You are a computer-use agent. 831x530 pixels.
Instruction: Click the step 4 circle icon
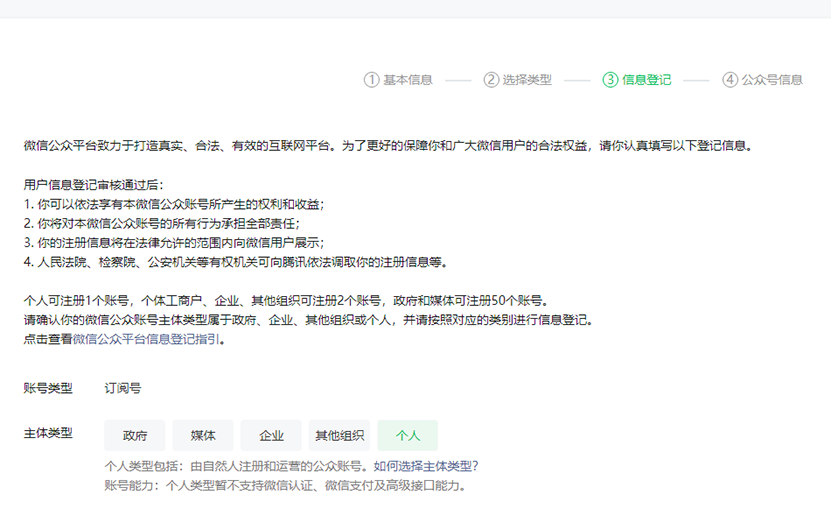730,80
